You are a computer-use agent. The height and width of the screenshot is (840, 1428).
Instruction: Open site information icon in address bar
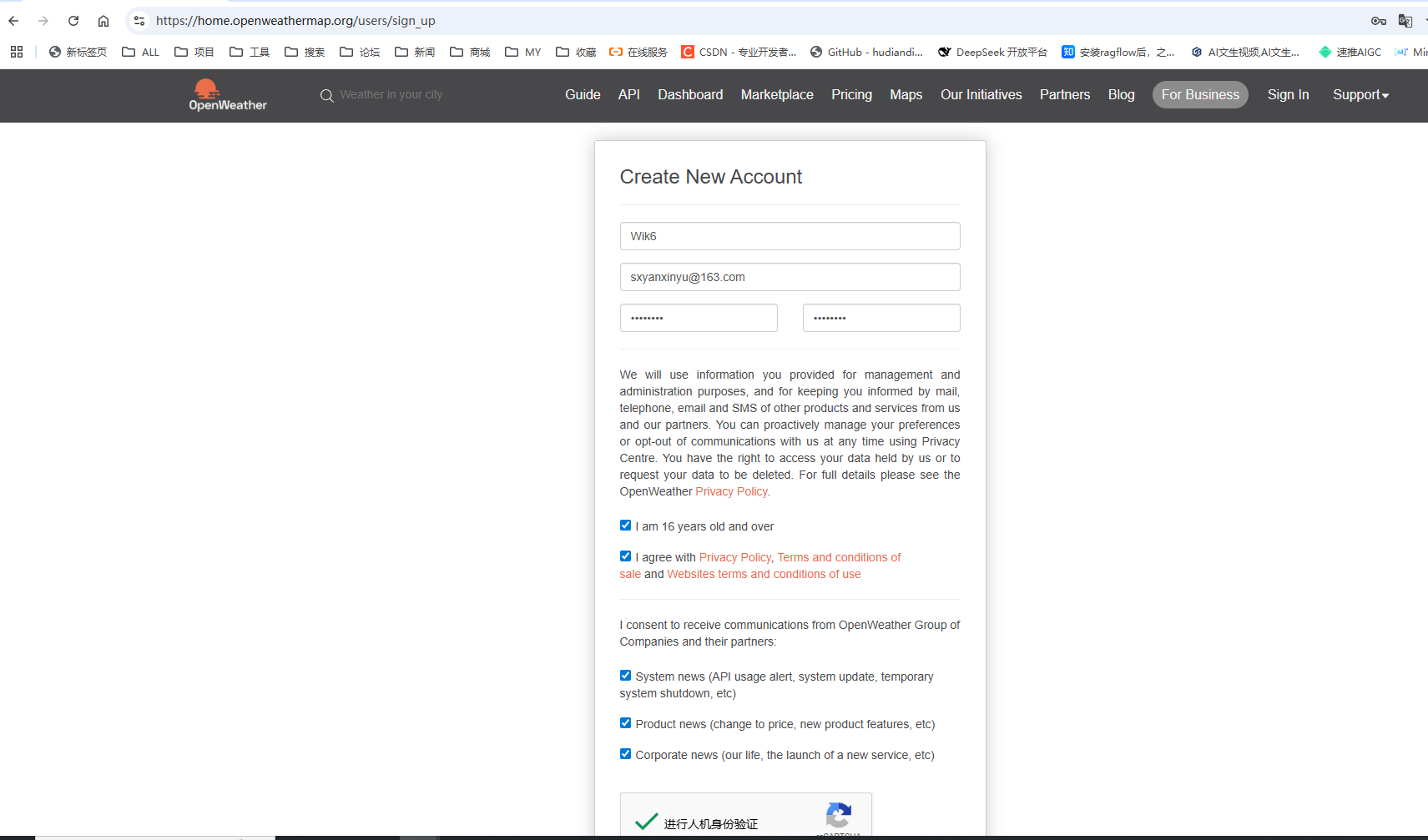point(139,21)
